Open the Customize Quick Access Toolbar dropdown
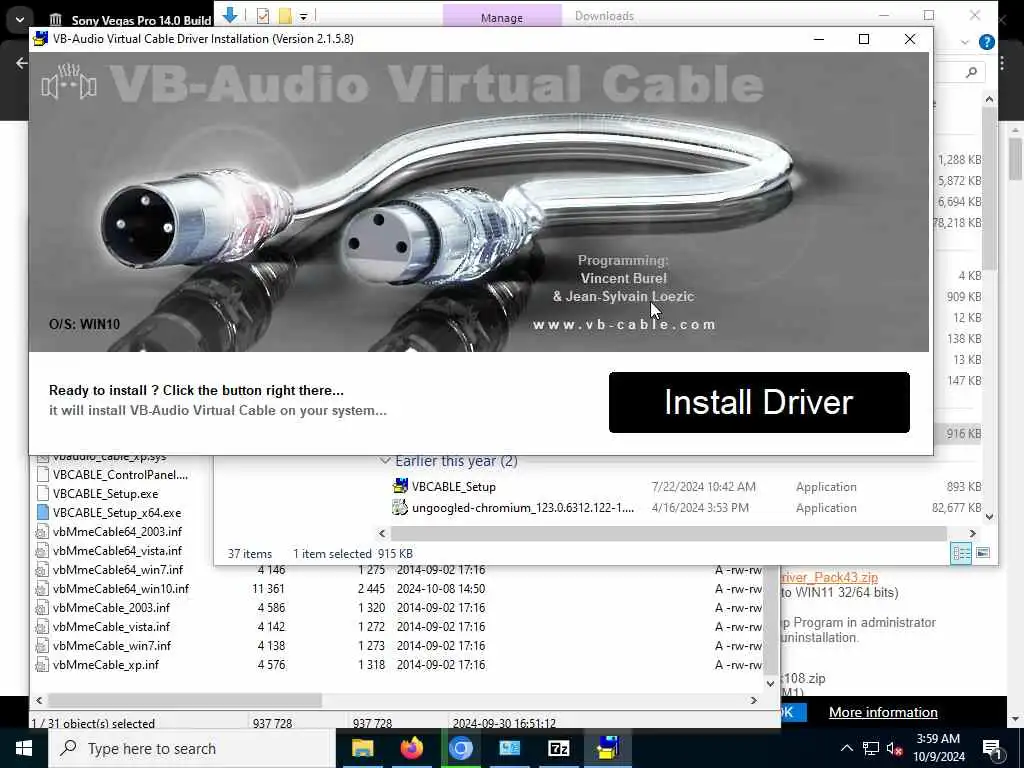 pyautogui.click(x=304, y=16)
